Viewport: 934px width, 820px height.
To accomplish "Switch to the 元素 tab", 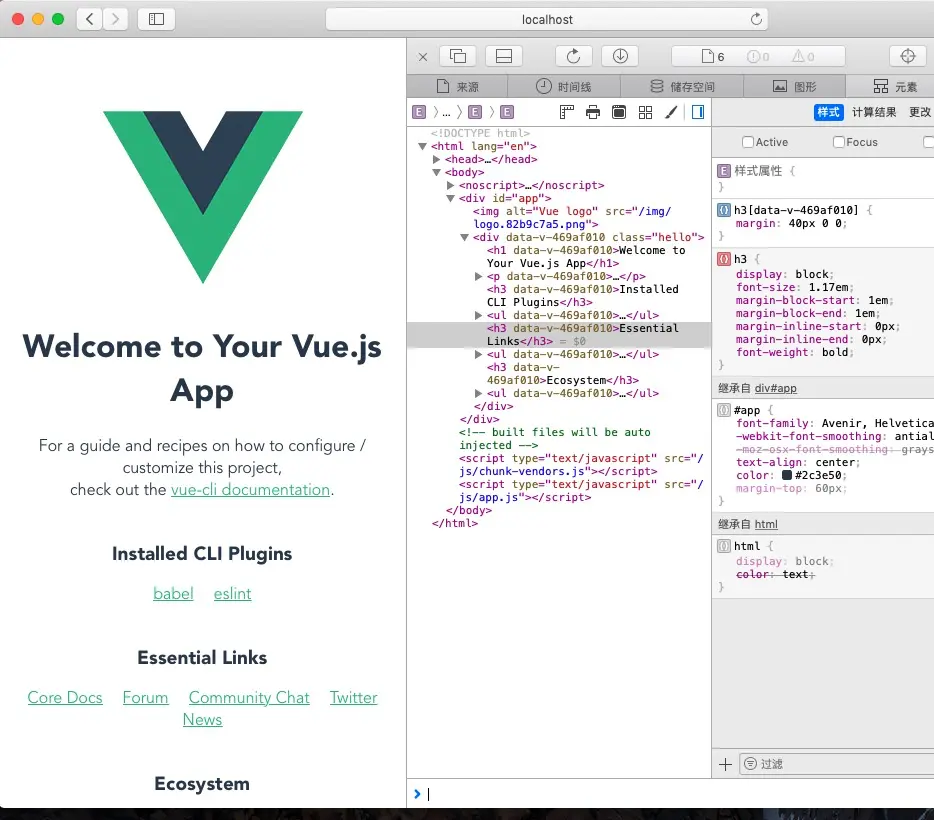I will [x=895, y=86].
